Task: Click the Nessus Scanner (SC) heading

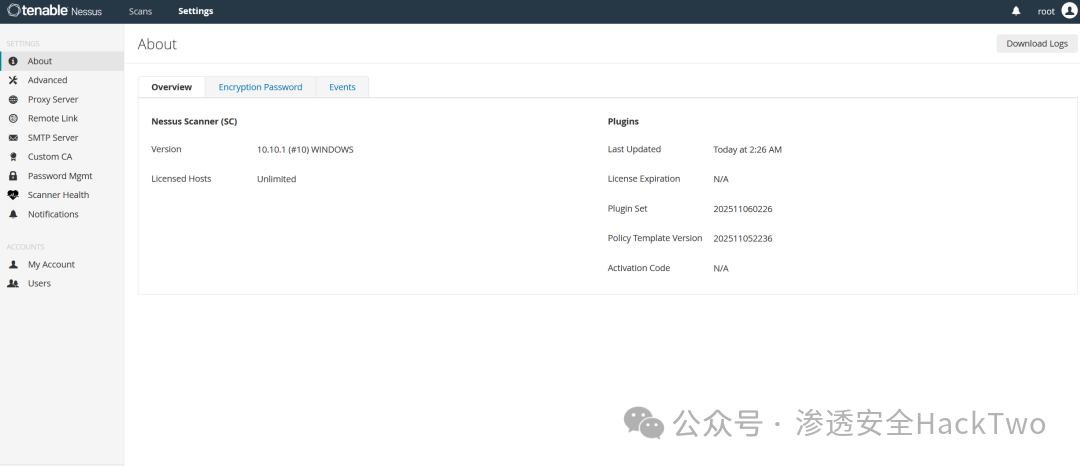Action: (x=194, y=122)
